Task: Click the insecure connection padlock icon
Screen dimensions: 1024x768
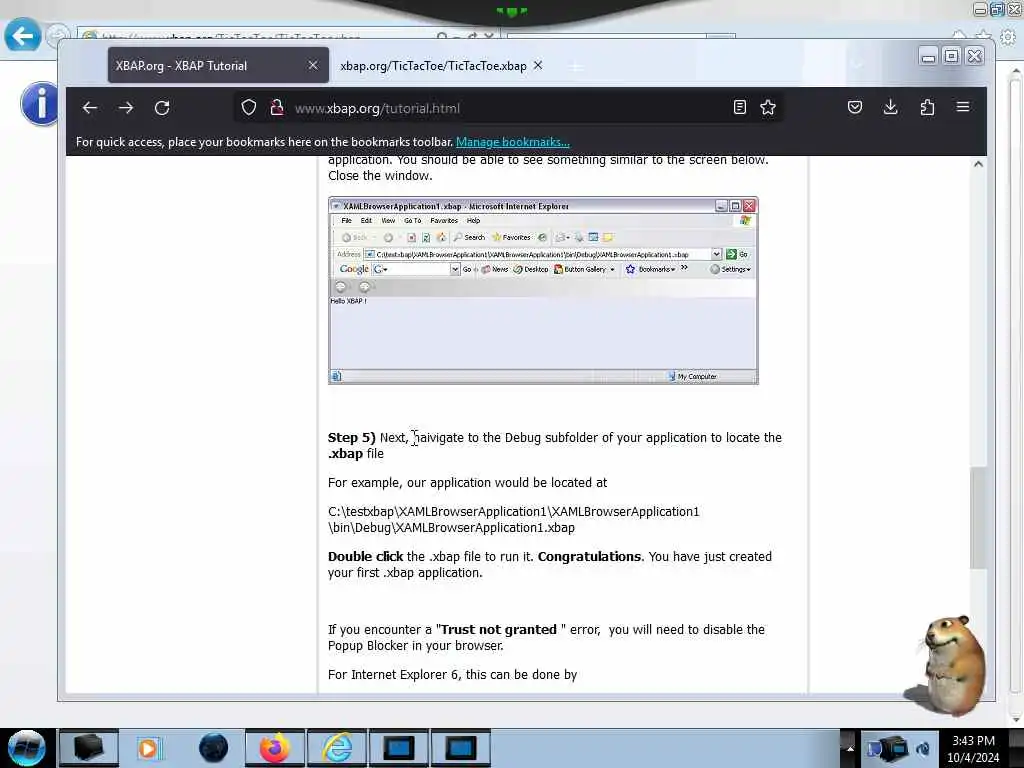Action: pos(277,108)
